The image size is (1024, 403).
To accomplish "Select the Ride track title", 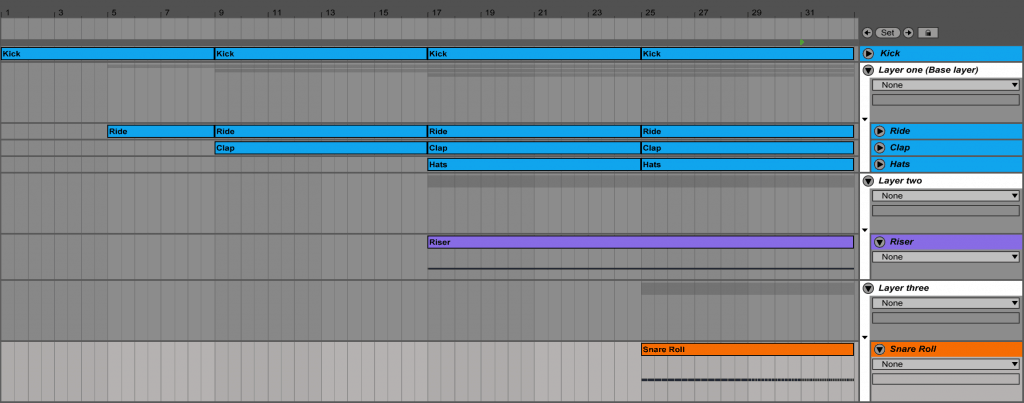I will [x=900, y=131].
